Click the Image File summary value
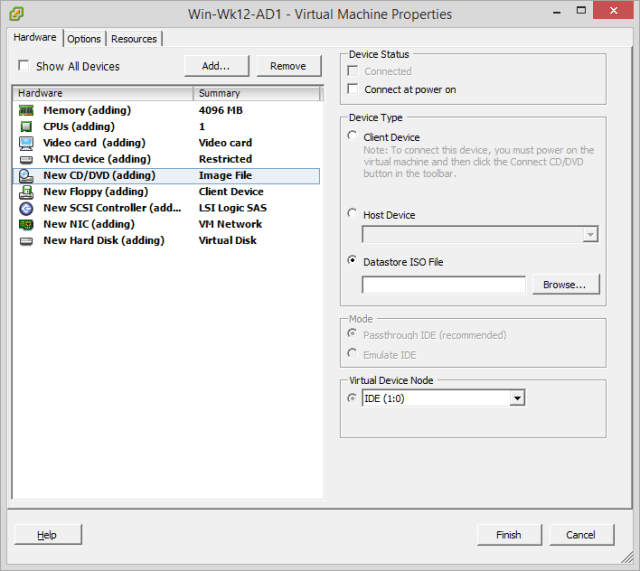640x571 pixels. [x=225, y=176]
